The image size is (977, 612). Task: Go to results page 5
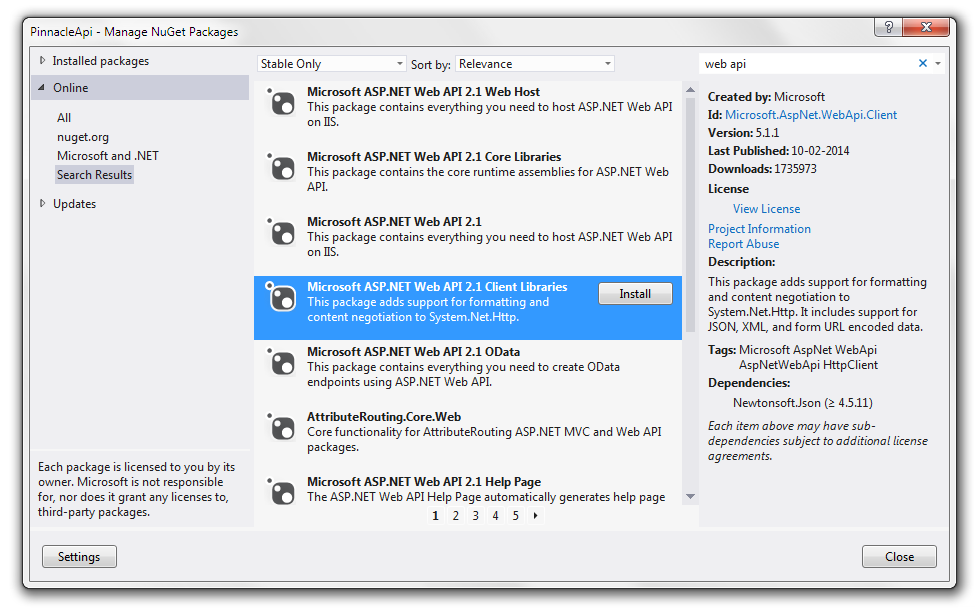point(515,515)
